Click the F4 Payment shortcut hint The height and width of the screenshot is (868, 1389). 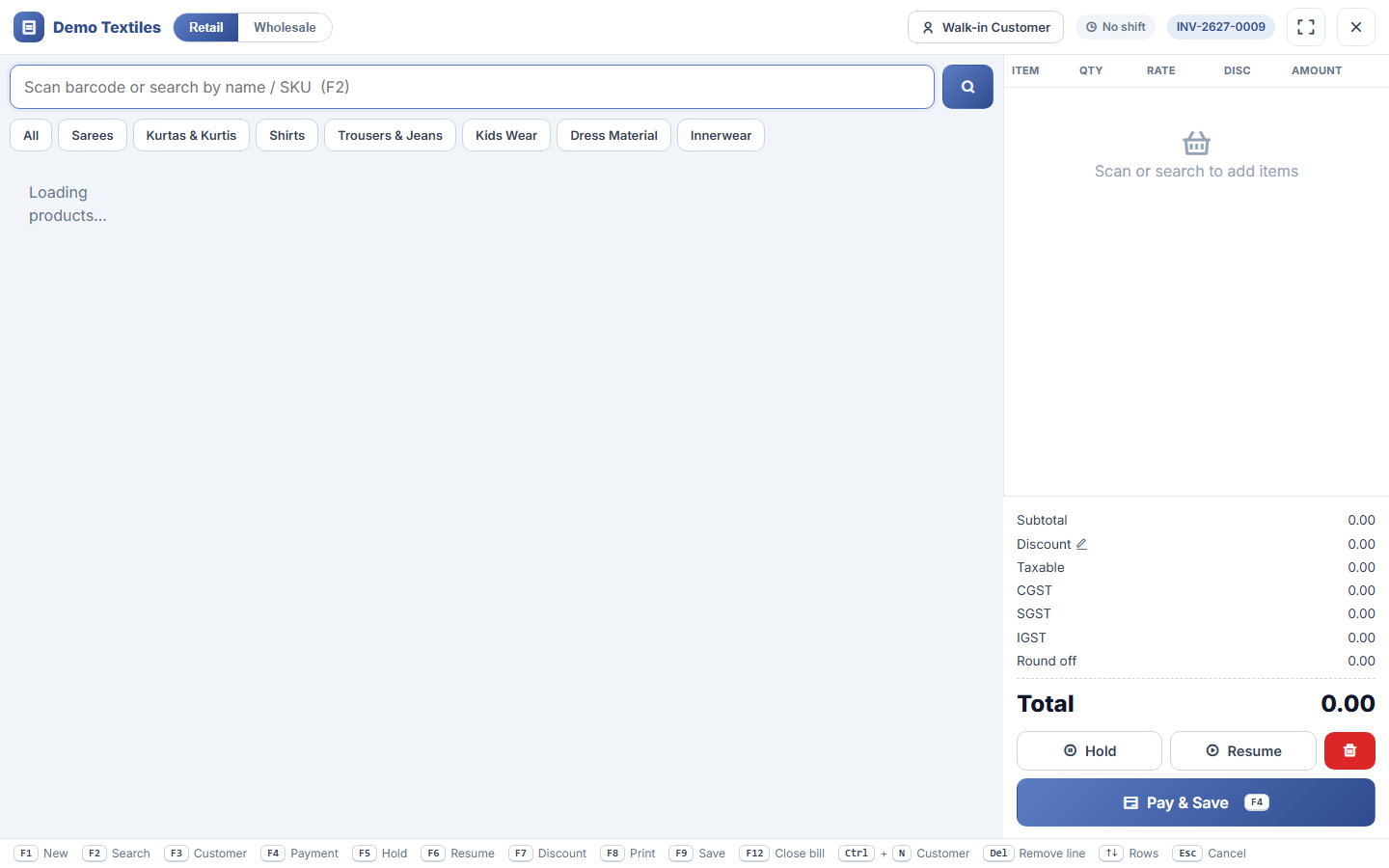[x=300, y=854]
